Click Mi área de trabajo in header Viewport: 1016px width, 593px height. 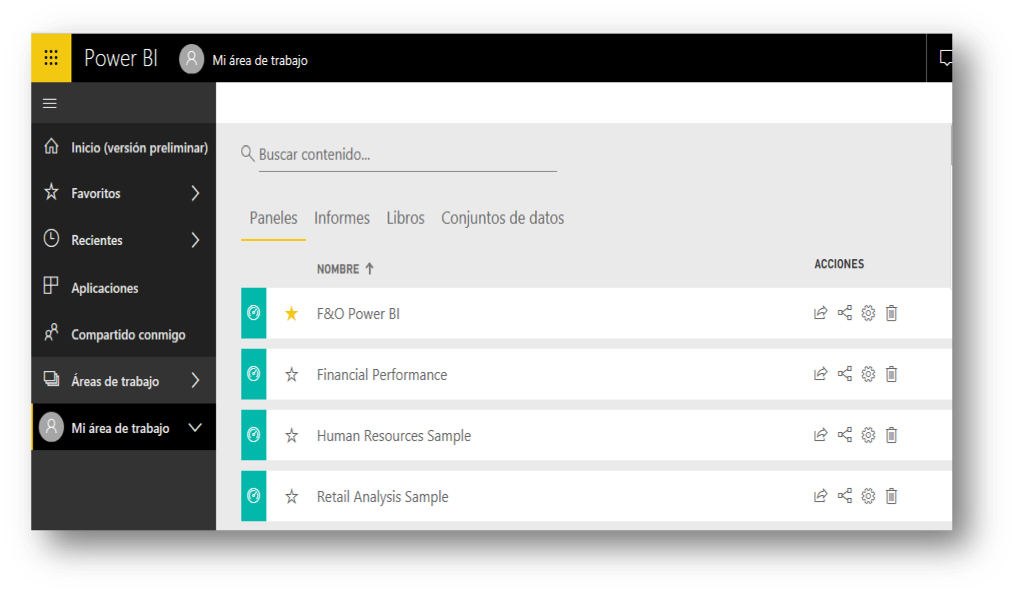click(260, 60)
